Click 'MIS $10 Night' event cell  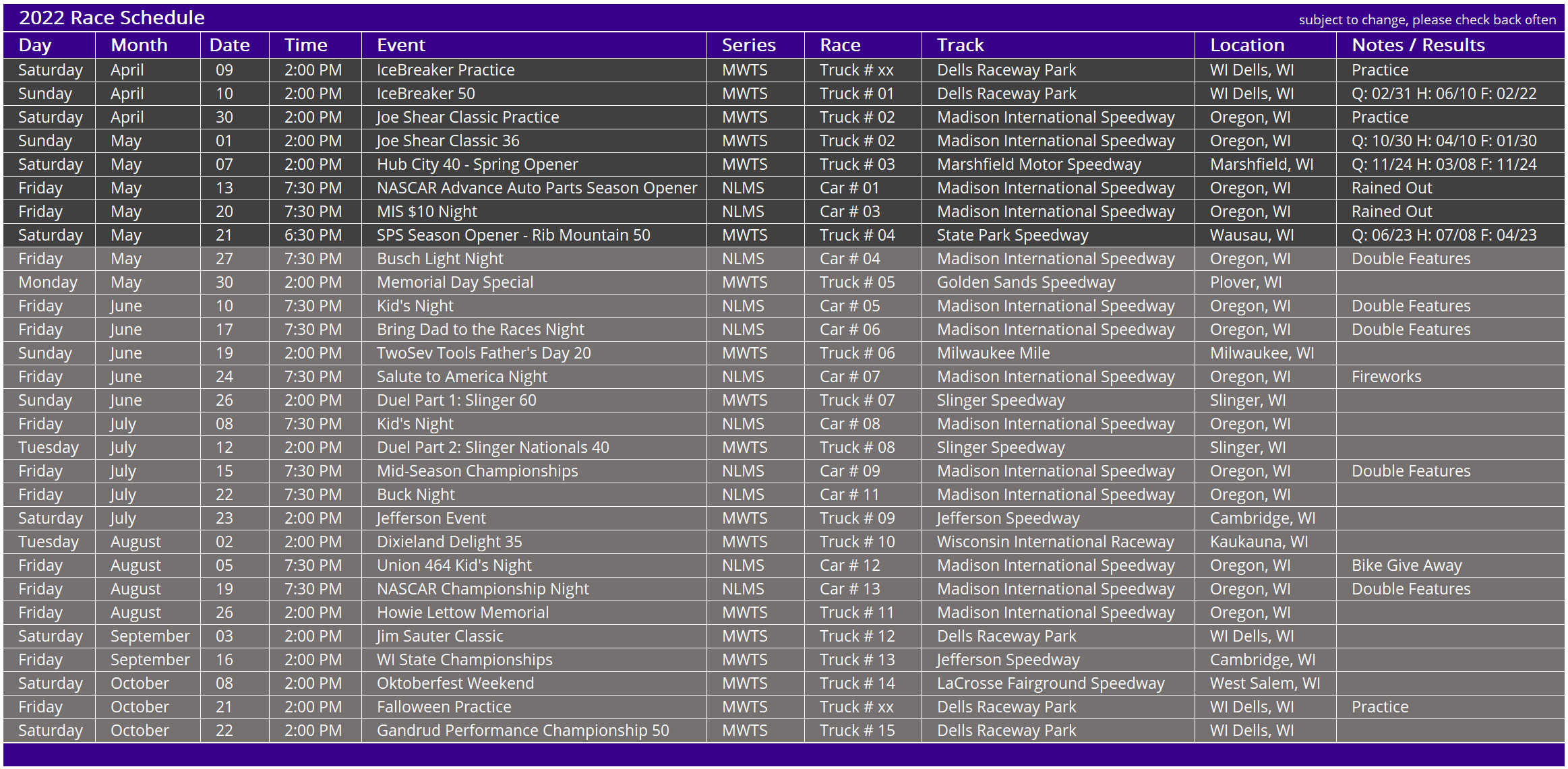(427, 212)
